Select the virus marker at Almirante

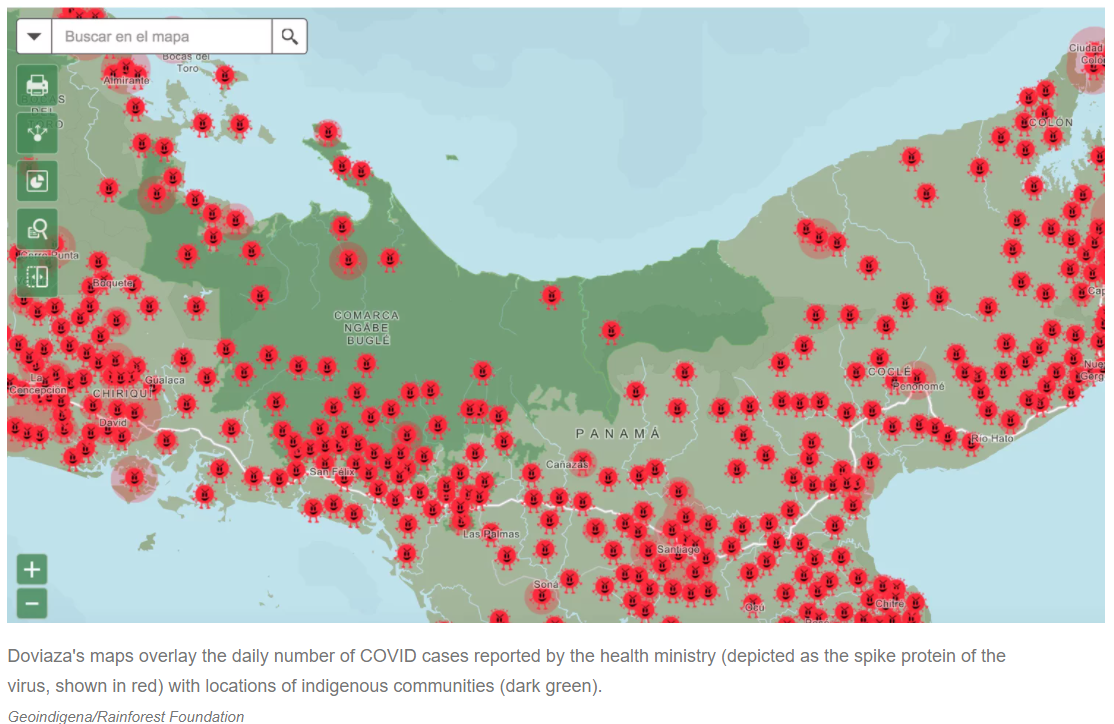pyautogui.click(x=126, y=70)
